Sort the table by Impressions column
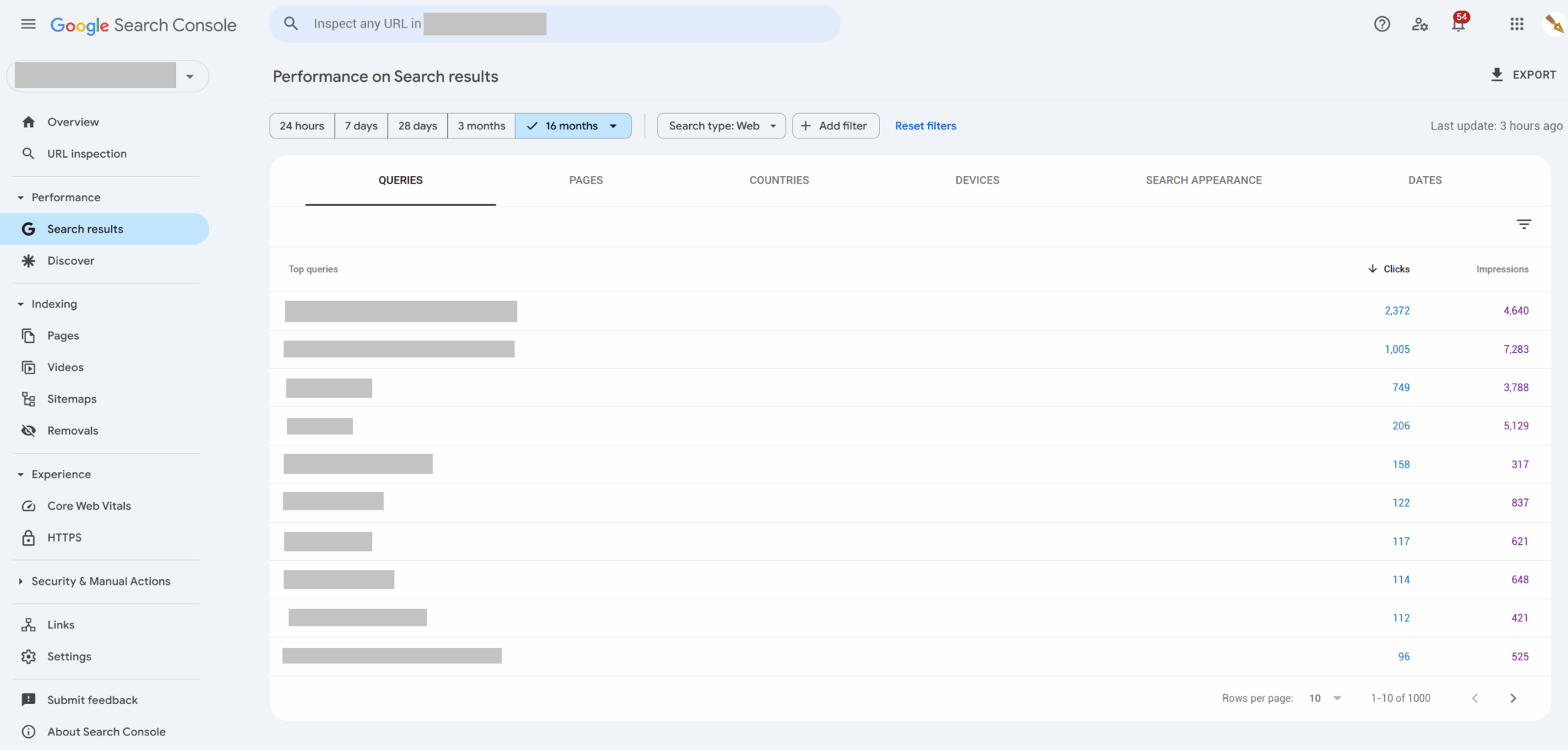This screenshot has width=1568, height=750. point(1502,269)
